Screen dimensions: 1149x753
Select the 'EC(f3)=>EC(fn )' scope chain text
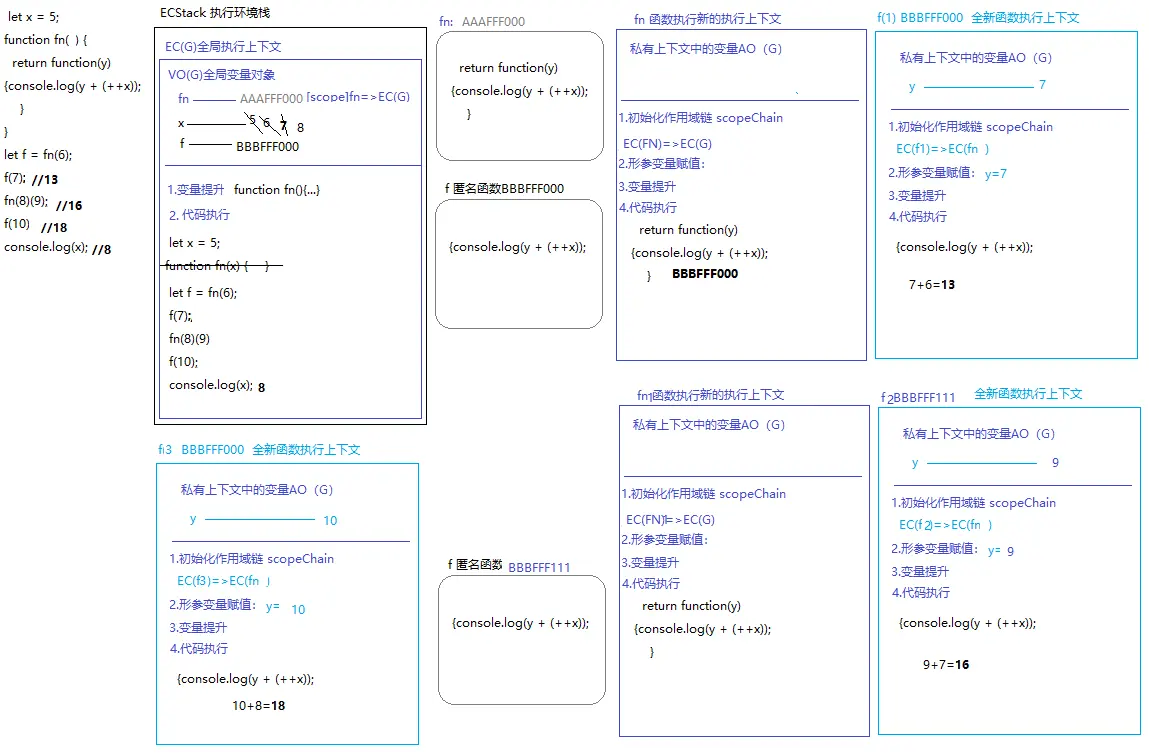[224, 581]
